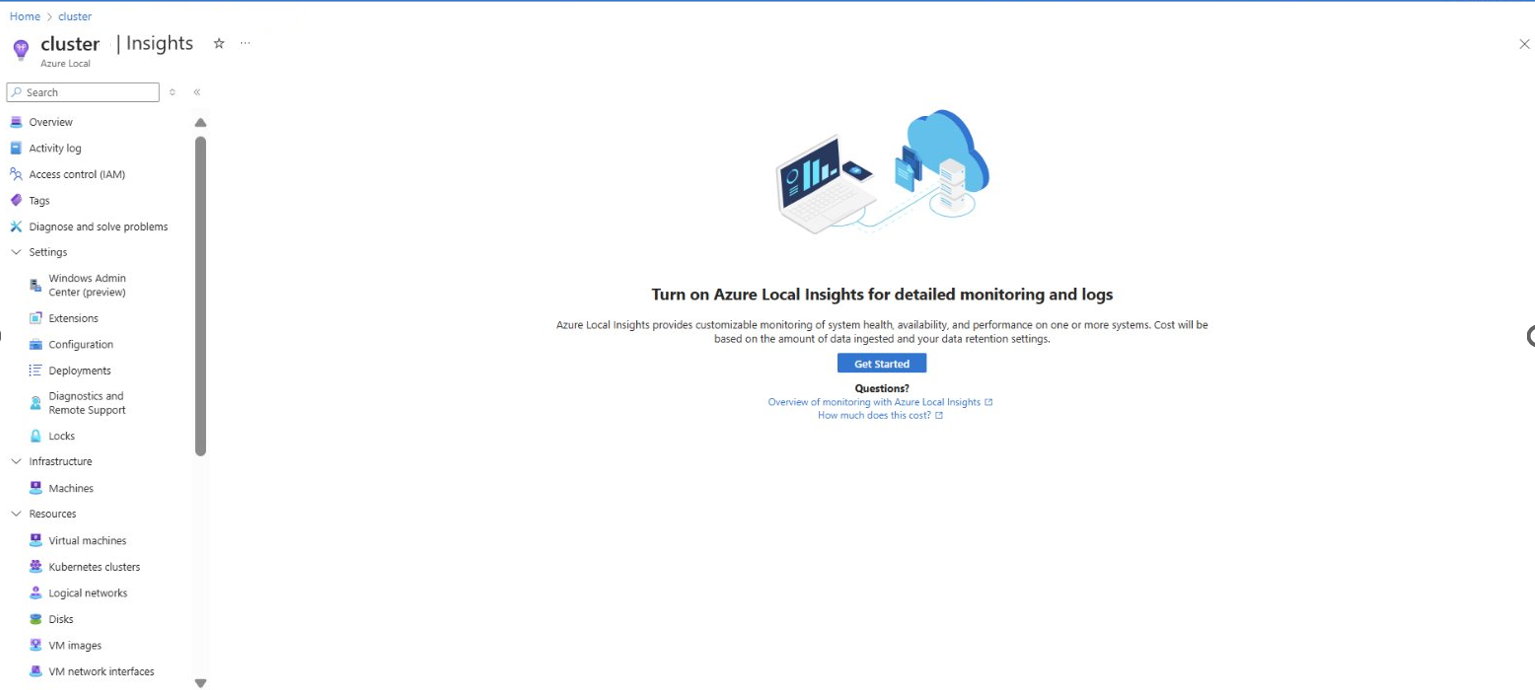Favorite the cluster with the star icon
Image resolution: width=1535 pixels, height=690 pixels.
point(219,43)
